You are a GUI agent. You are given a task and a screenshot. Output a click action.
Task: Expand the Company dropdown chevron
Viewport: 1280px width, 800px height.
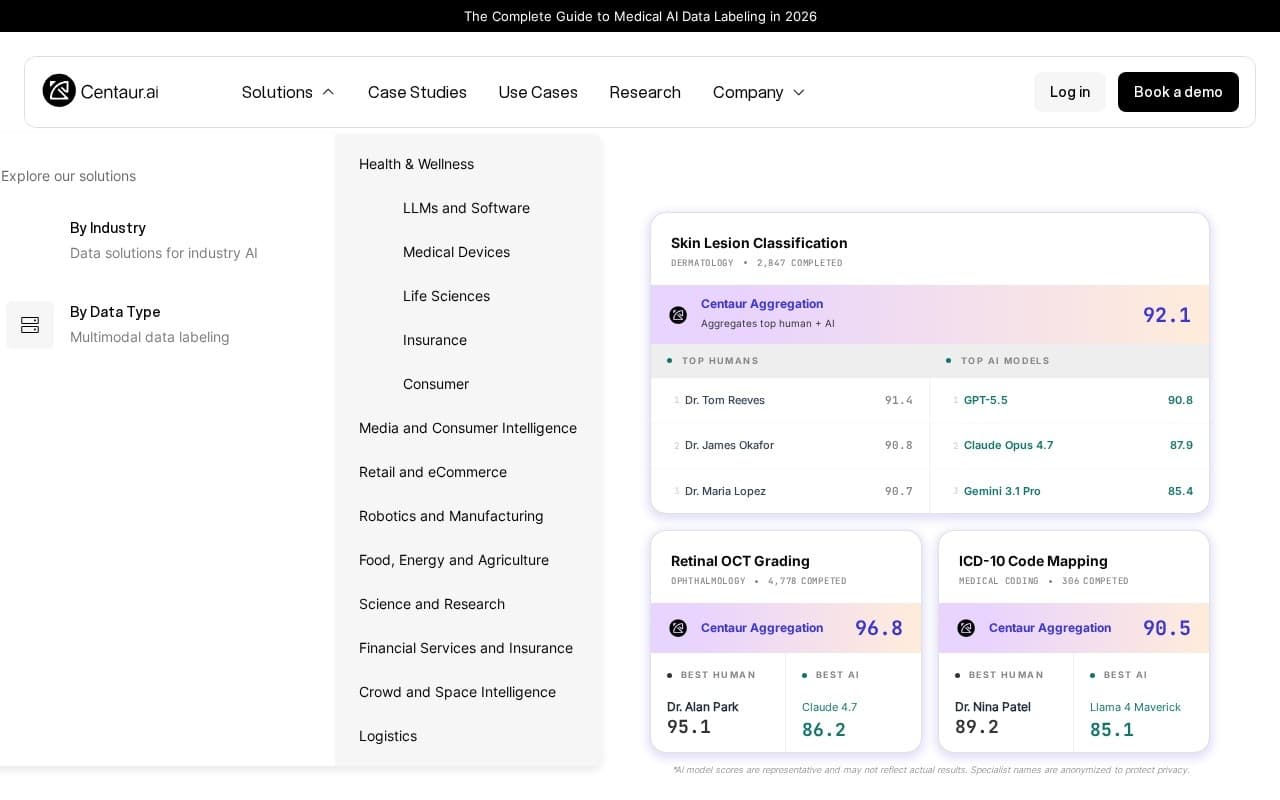pos(799,92)
